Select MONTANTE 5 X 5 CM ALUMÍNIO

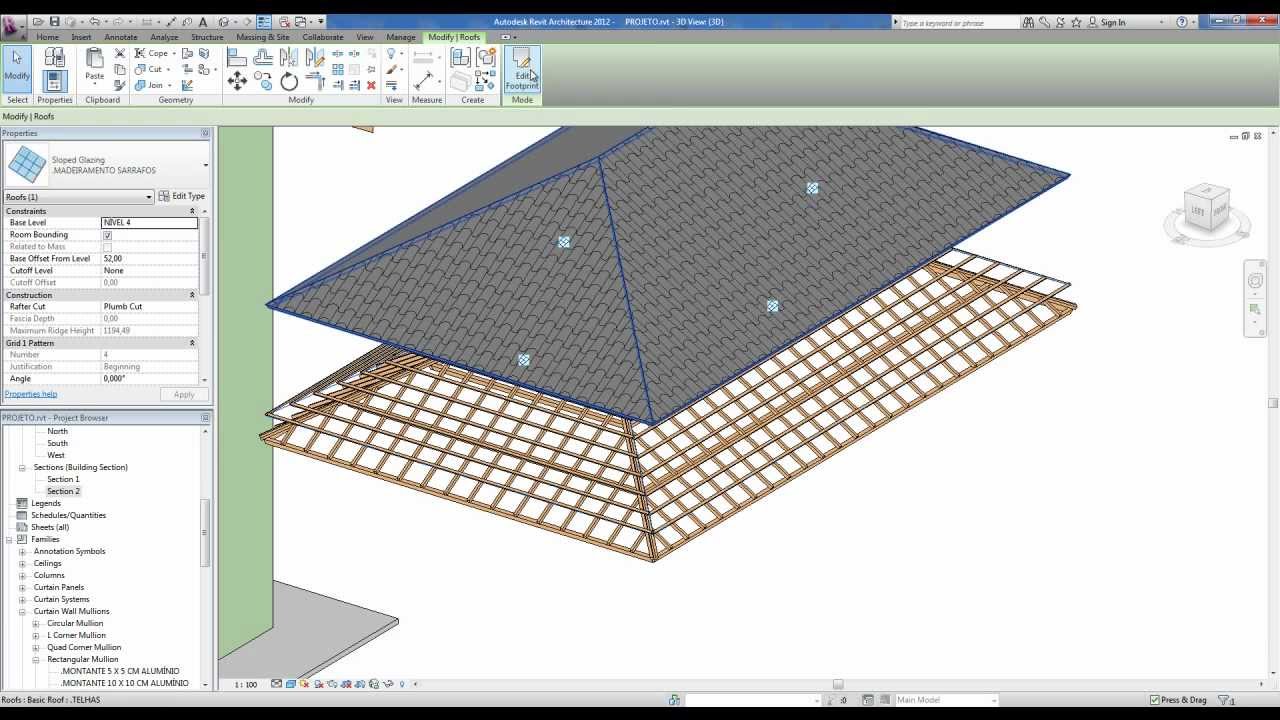click(120, 671)
